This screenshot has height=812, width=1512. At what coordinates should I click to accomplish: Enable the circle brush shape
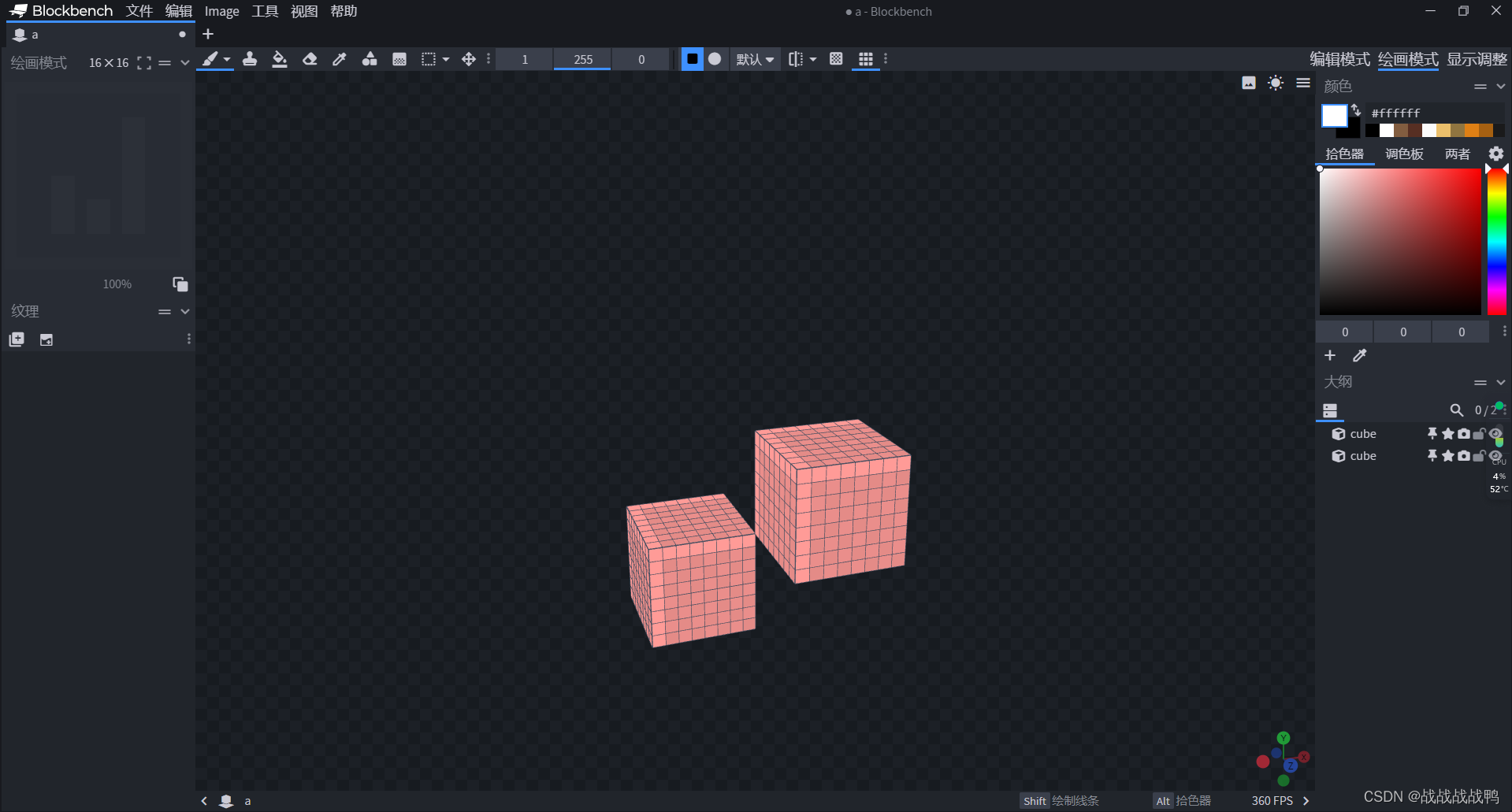(x=715, y=58)
